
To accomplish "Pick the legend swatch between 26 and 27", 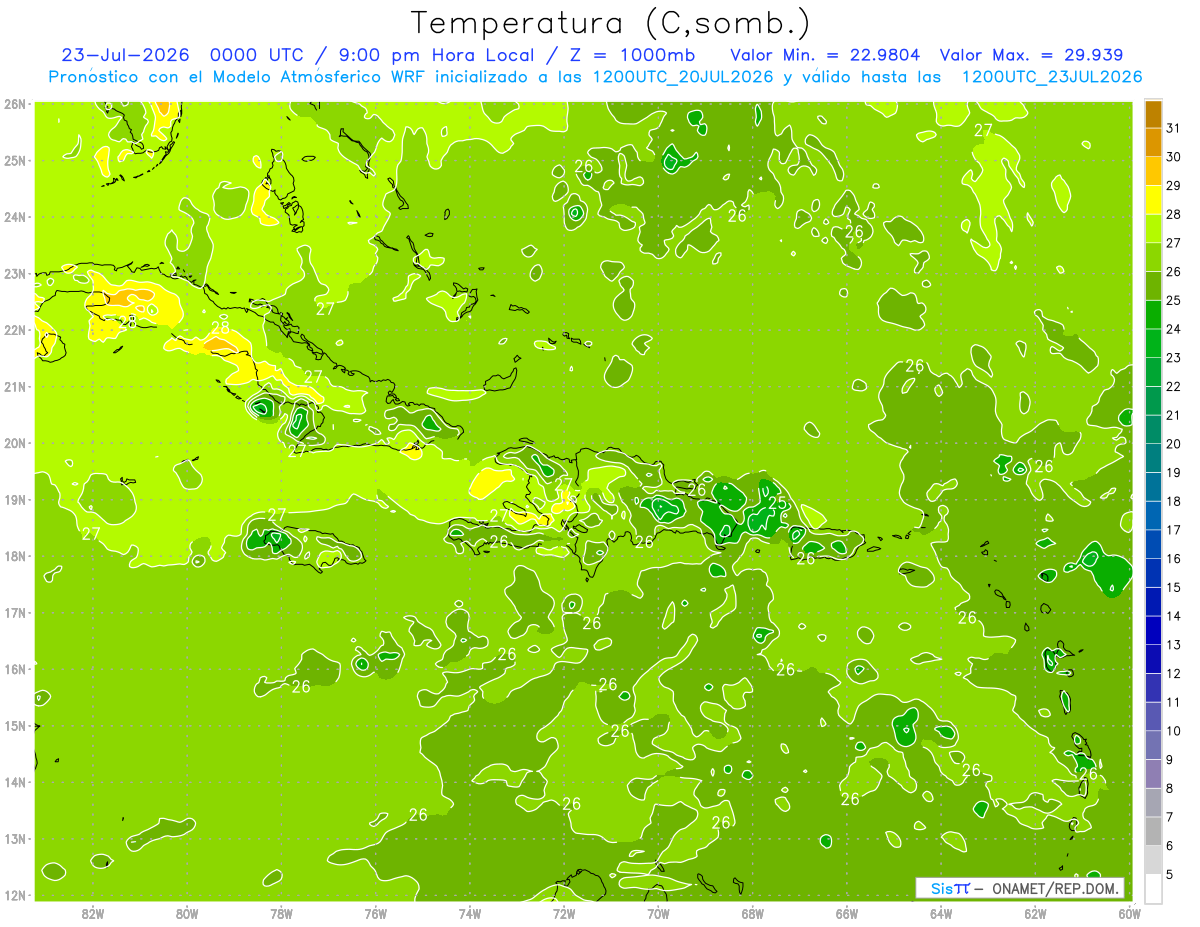I will click(x=1153, y=258).
